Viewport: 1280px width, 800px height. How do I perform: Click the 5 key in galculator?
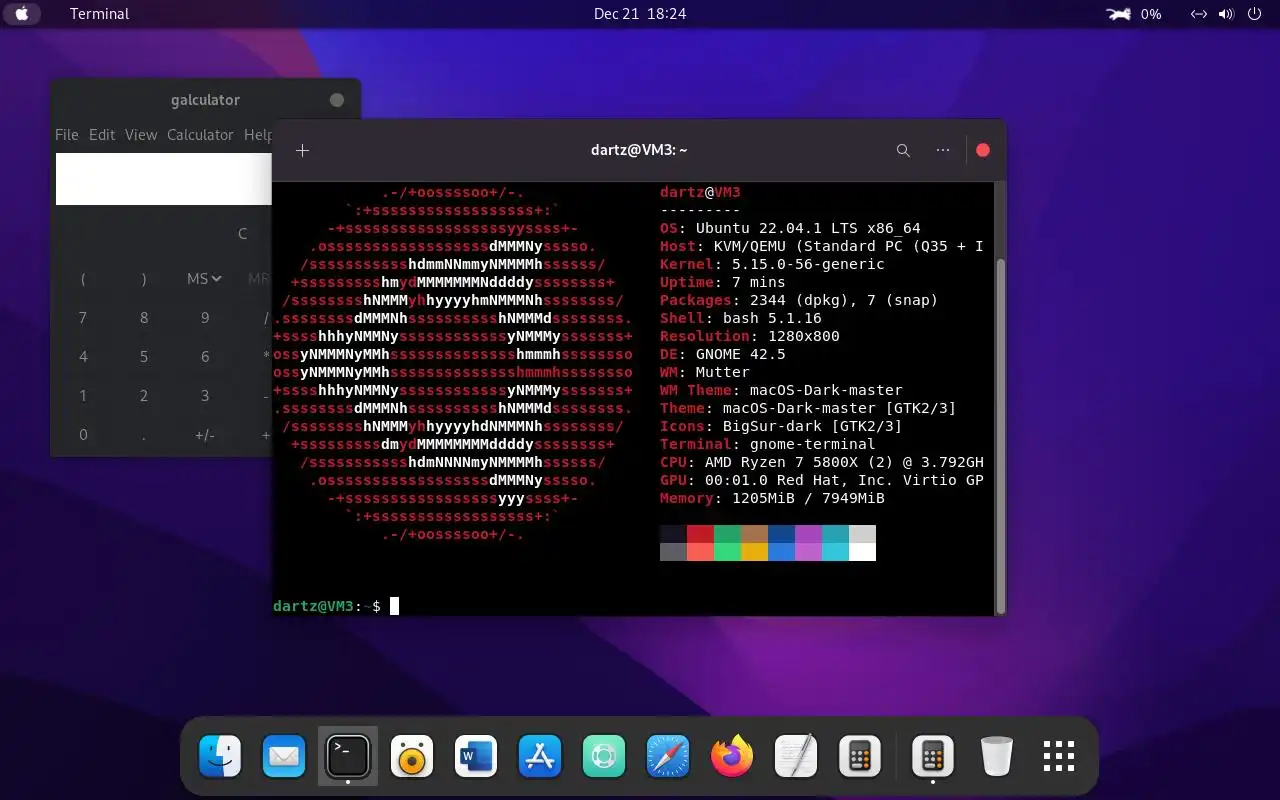pos(144,357)
